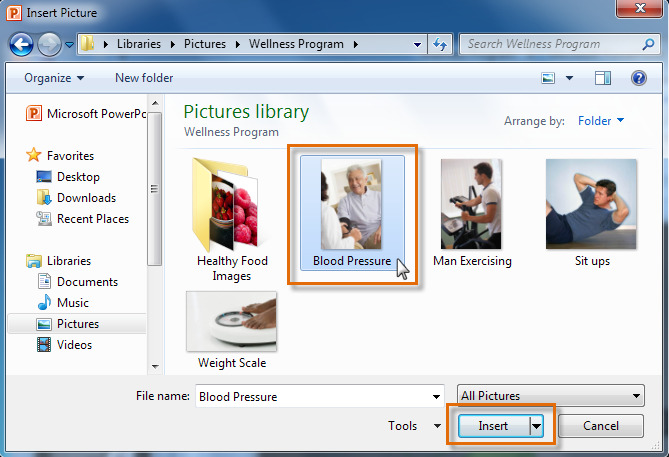The height and width of the screenshot is (457, 669).
Task: Select Libraries in the address path
Action: (139, 44)
